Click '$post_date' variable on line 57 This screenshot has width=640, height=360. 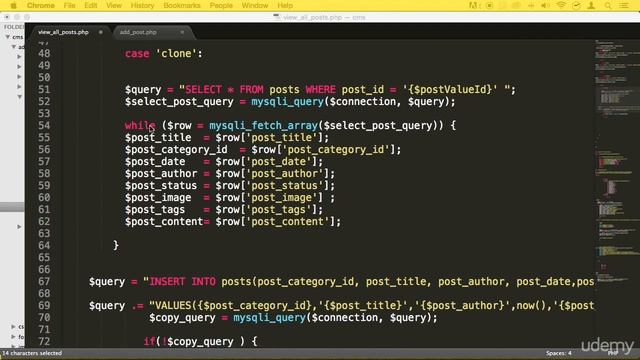(x=155, y=162)
